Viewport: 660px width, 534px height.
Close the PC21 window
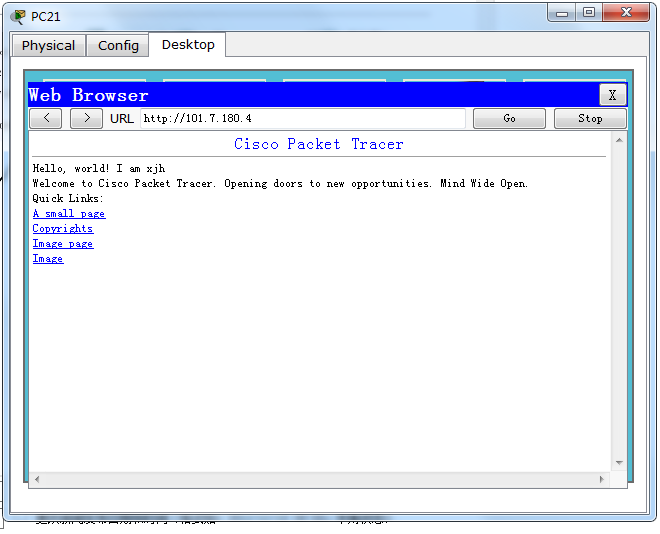tap(626, 12)
